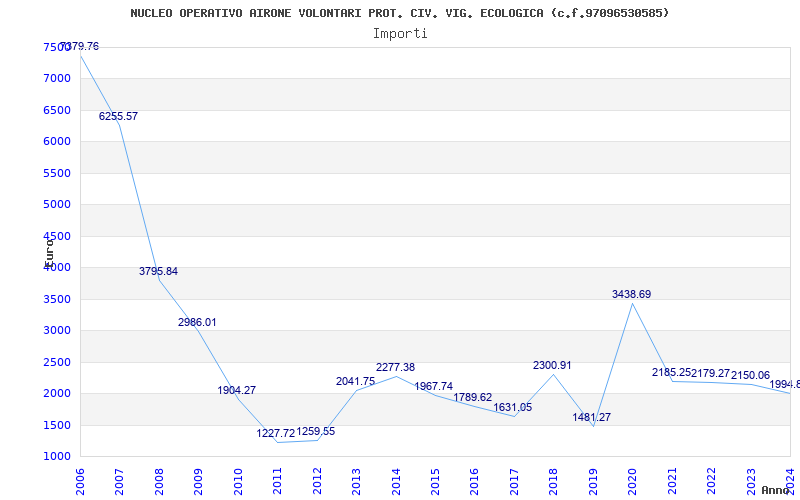Click the chart title with NUCLEO OPERATIVO AIRONE
The image size is (800, 500).
pyautogui.click(x=400, y=13)
